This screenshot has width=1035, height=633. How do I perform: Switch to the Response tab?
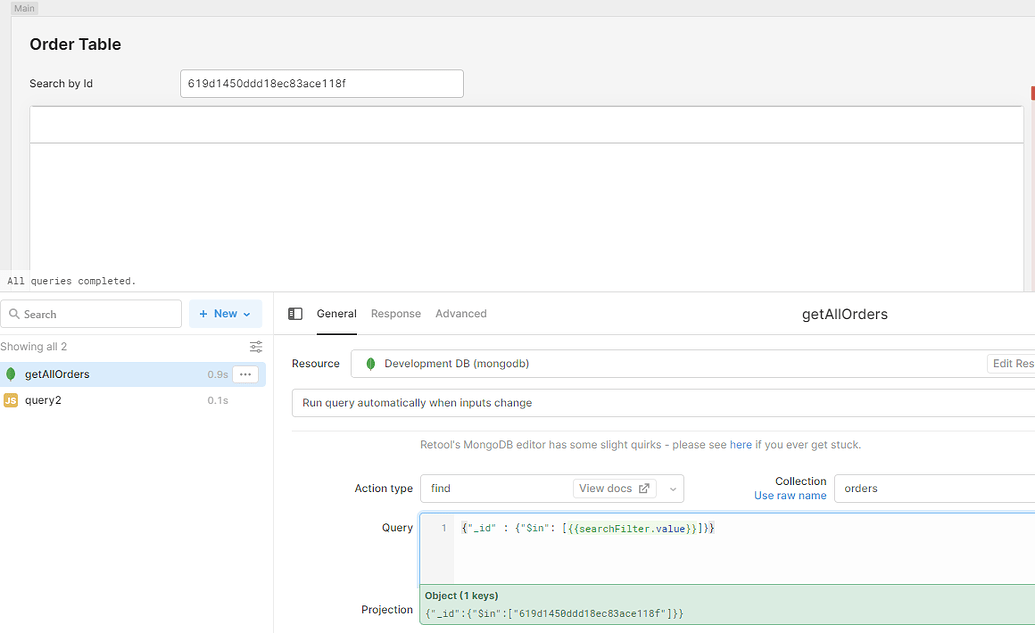396,313
